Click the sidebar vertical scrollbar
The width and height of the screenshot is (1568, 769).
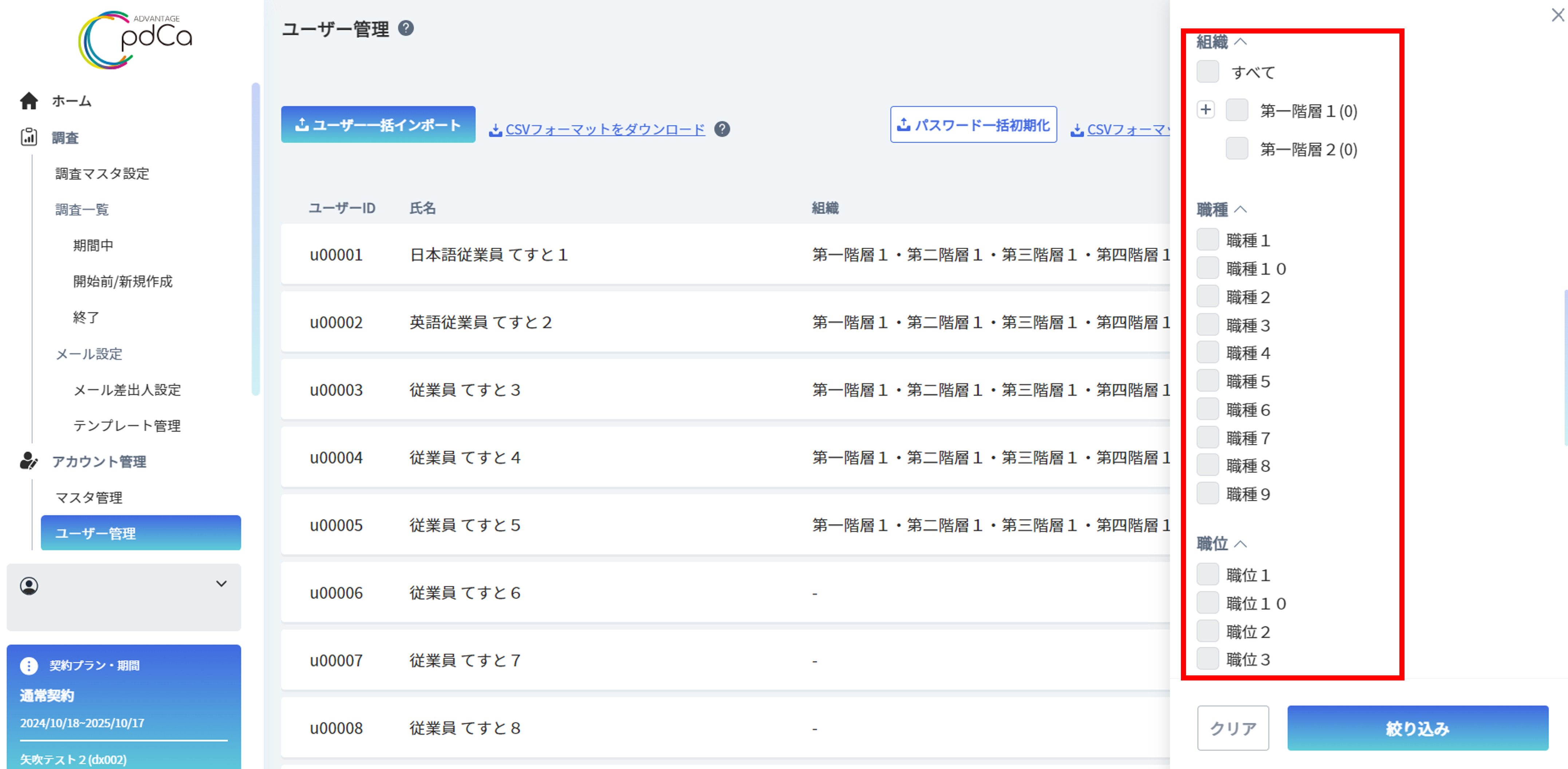pyautogui.click(x=256, y=239)
